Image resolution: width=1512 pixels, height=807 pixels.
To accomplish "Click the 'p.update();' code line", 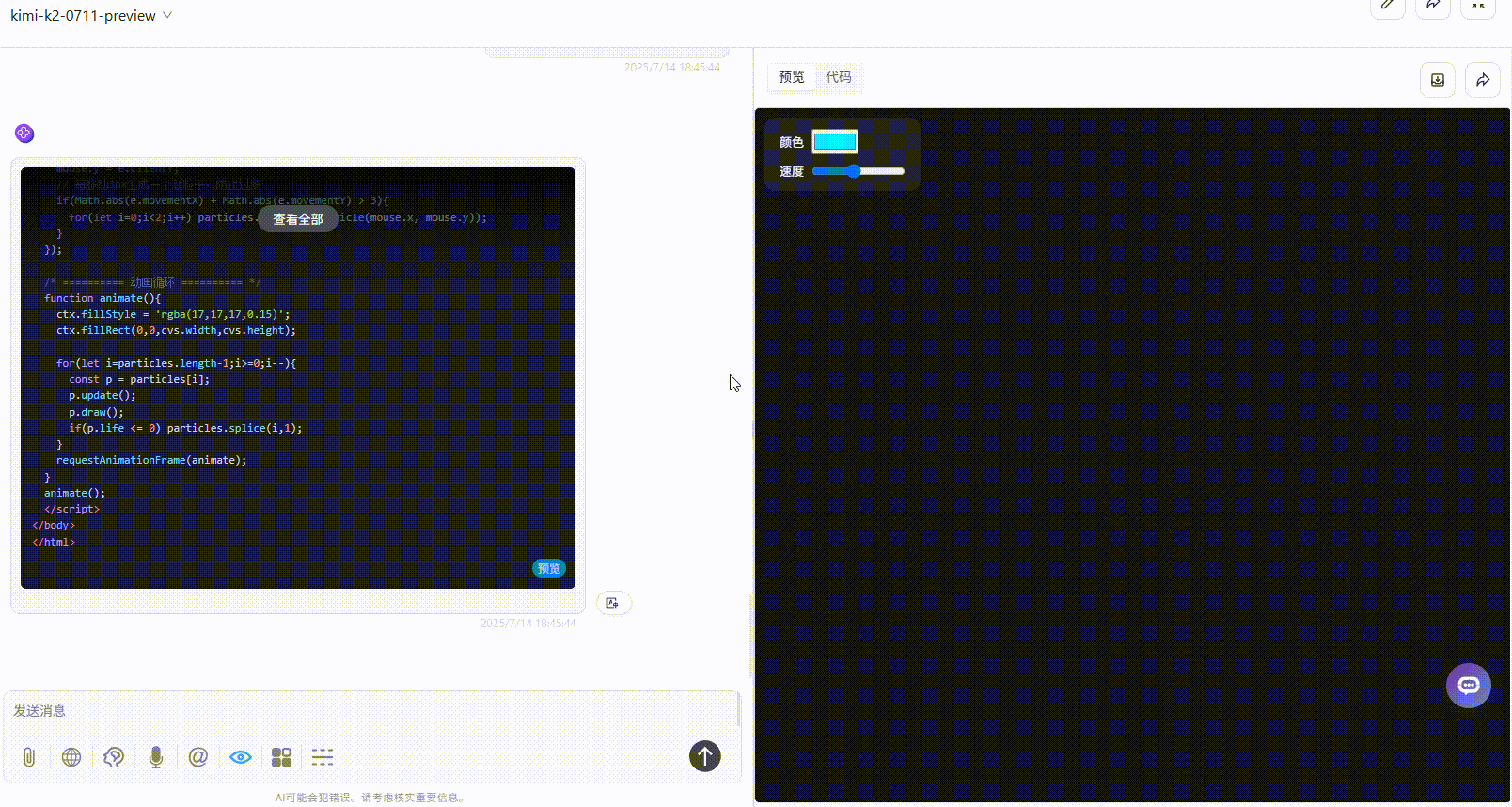I will [x=102, y=395].
